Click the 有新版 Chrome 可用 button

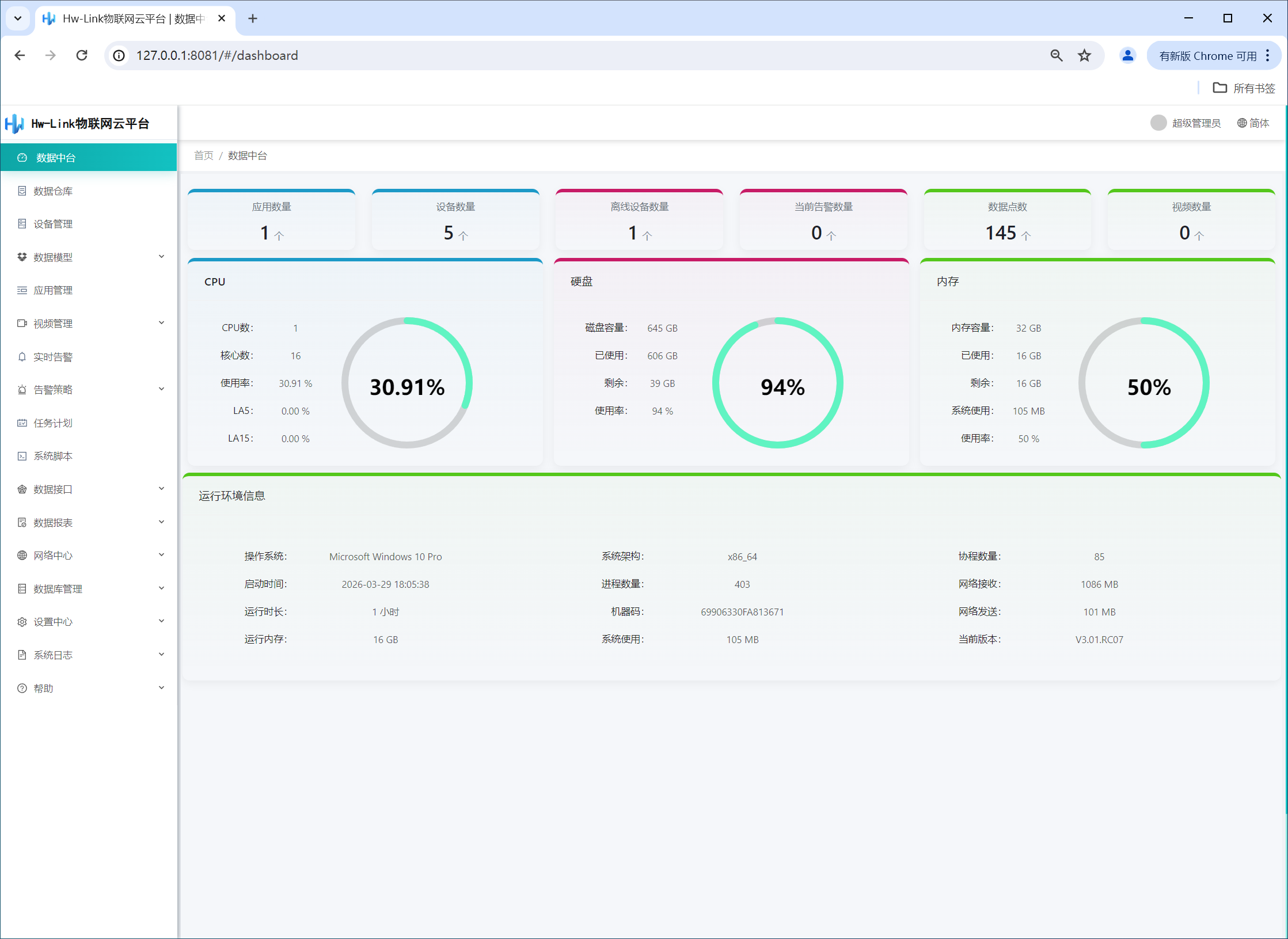click(x=1207, y=56)
